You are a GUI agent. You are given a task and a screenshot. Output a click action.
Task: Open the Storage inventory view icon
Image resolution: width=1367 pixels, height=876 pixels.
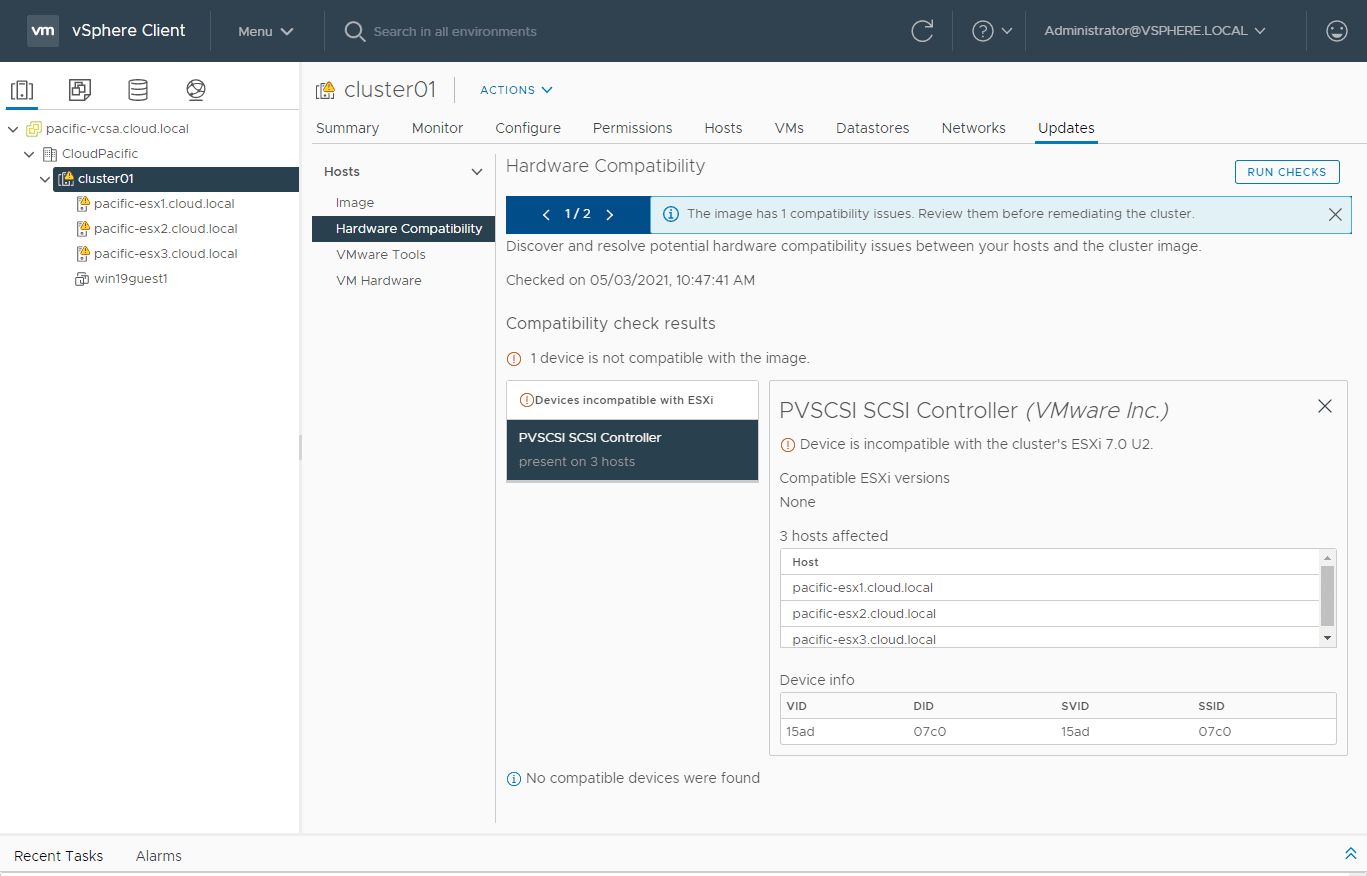tap(138, 90)
